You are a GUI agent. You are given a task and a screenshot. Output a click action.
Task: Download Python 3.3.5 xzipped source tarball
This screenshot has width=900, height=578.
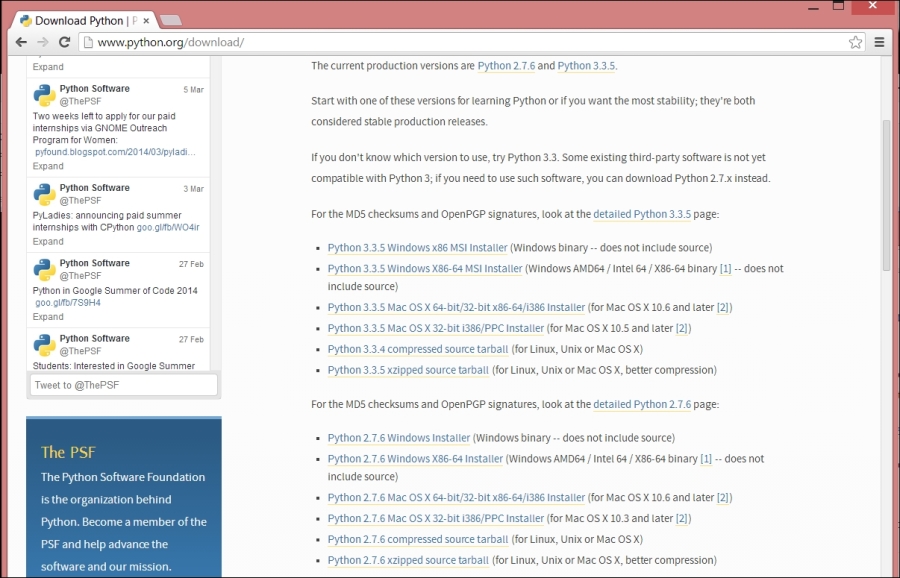408,370
